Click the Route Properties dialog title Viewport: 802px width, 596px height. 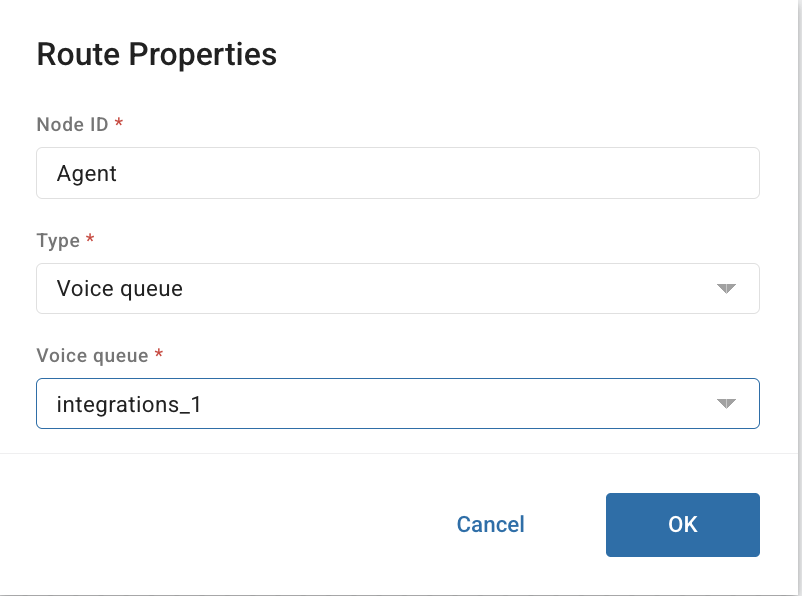point(156,55)
